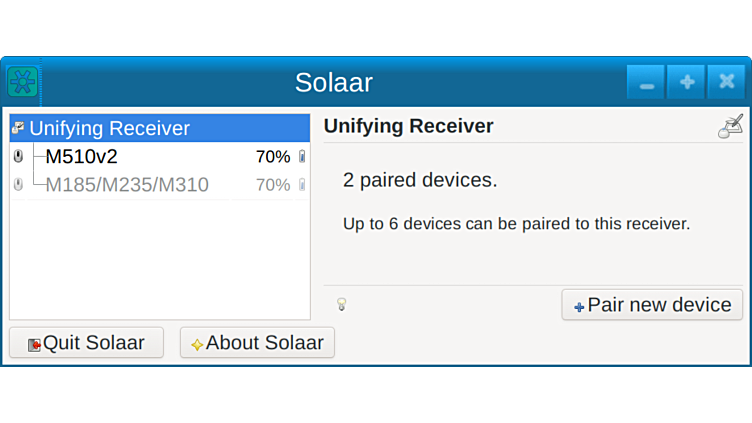Minimize the Solaar window
This screenshot has width=752, height=423.
(646, 83)
